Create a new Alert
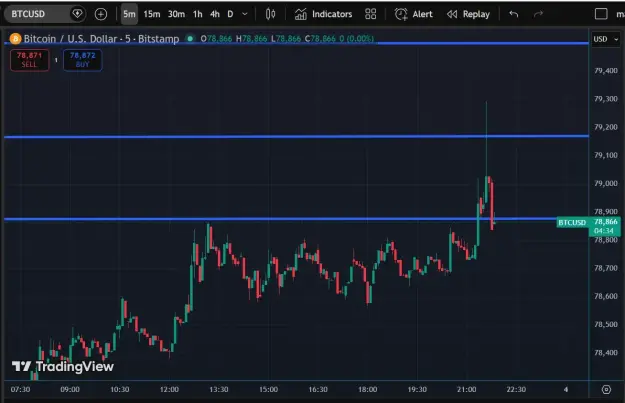This screenshot has width=625, height=403. point(413,14)
